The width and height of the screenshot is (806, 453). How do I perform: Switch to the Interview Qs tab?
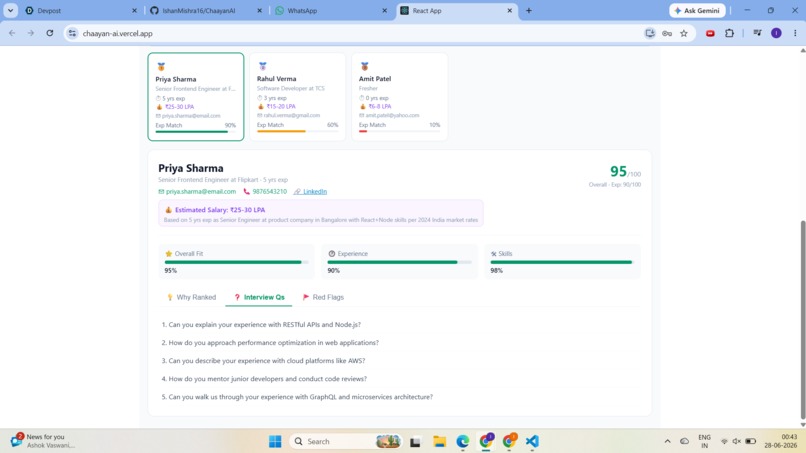(x=259, y=297)
